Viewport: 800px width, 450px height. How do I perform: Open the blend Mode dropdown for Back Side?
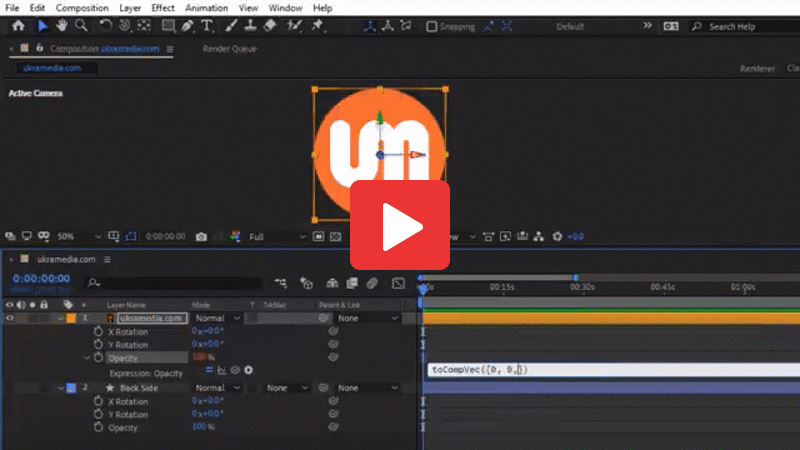pos(216,388)
